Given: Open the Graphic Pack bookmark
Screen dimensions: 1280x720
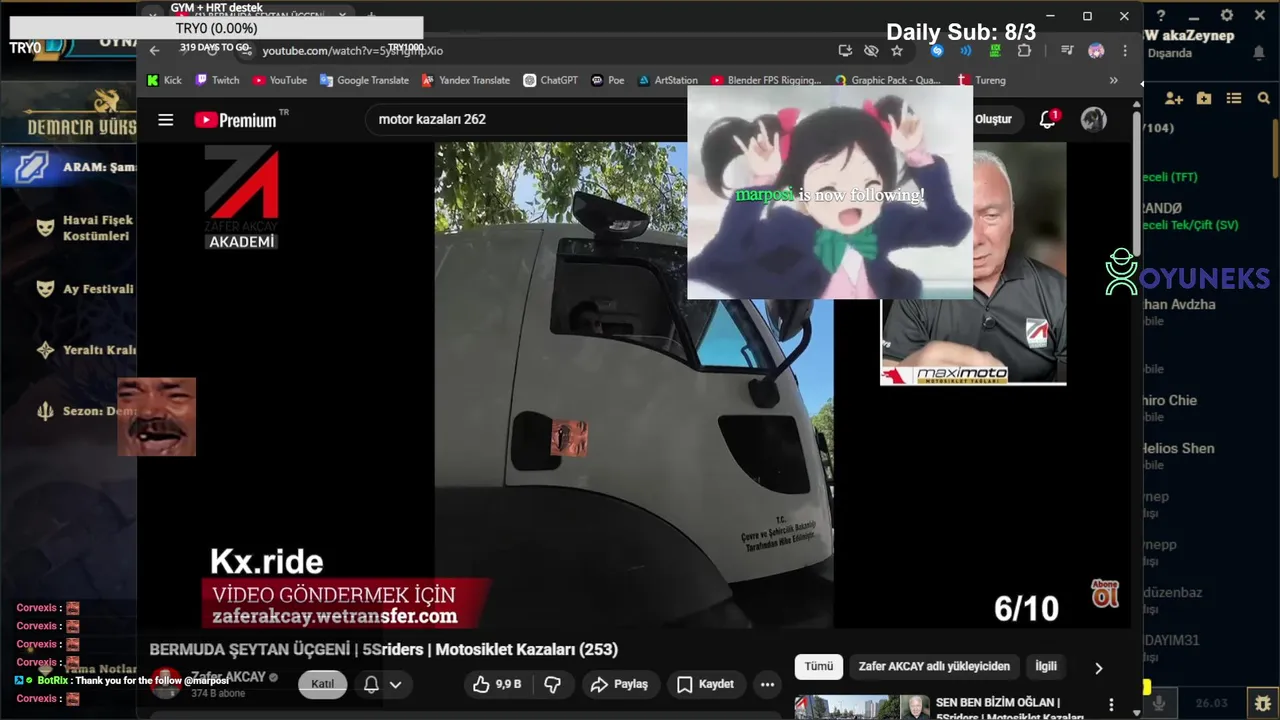Looking at the screenshot, I should point(887,80).
